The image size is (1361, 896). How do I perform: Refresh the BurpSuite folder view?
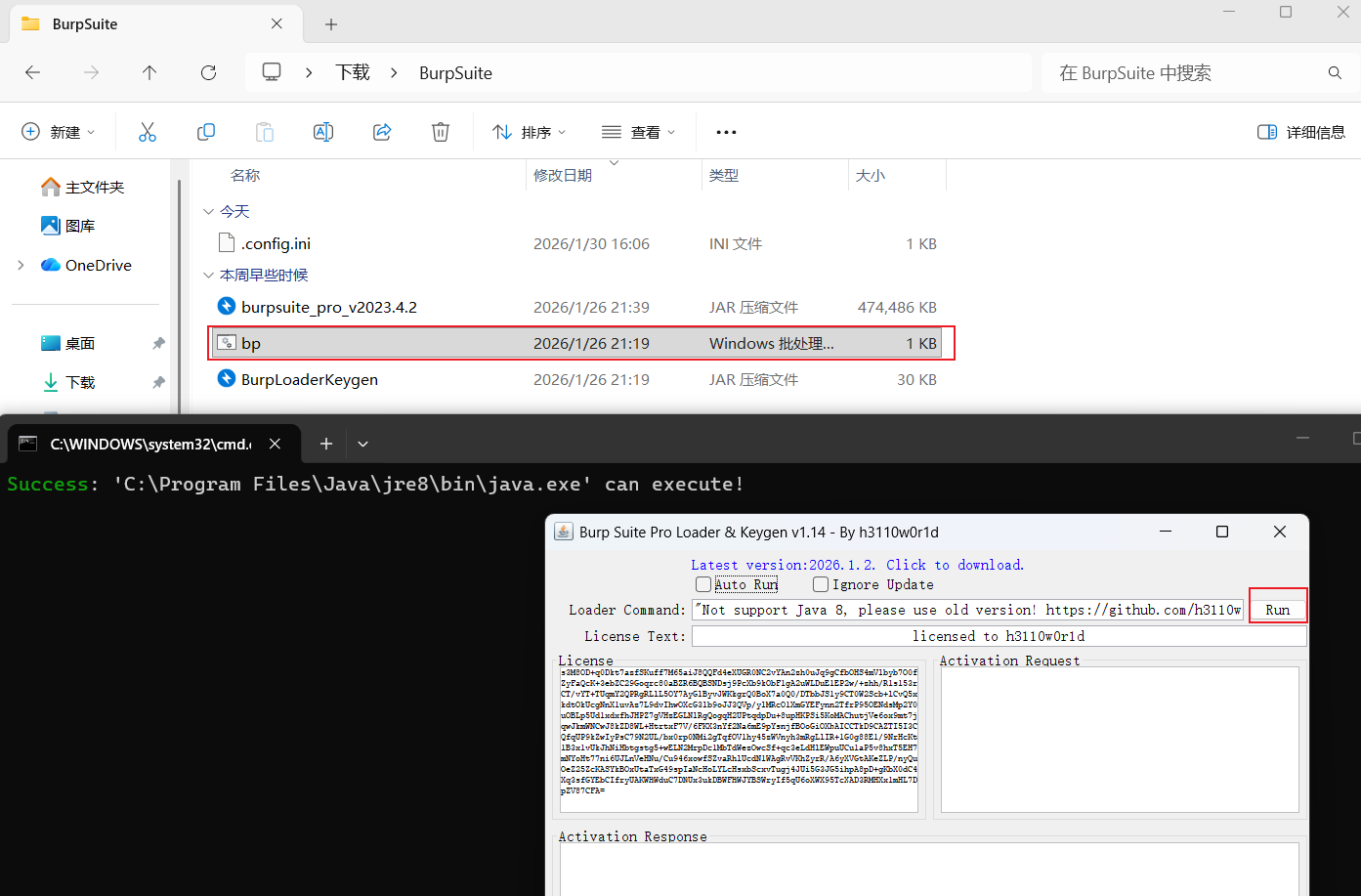point(208,72)
